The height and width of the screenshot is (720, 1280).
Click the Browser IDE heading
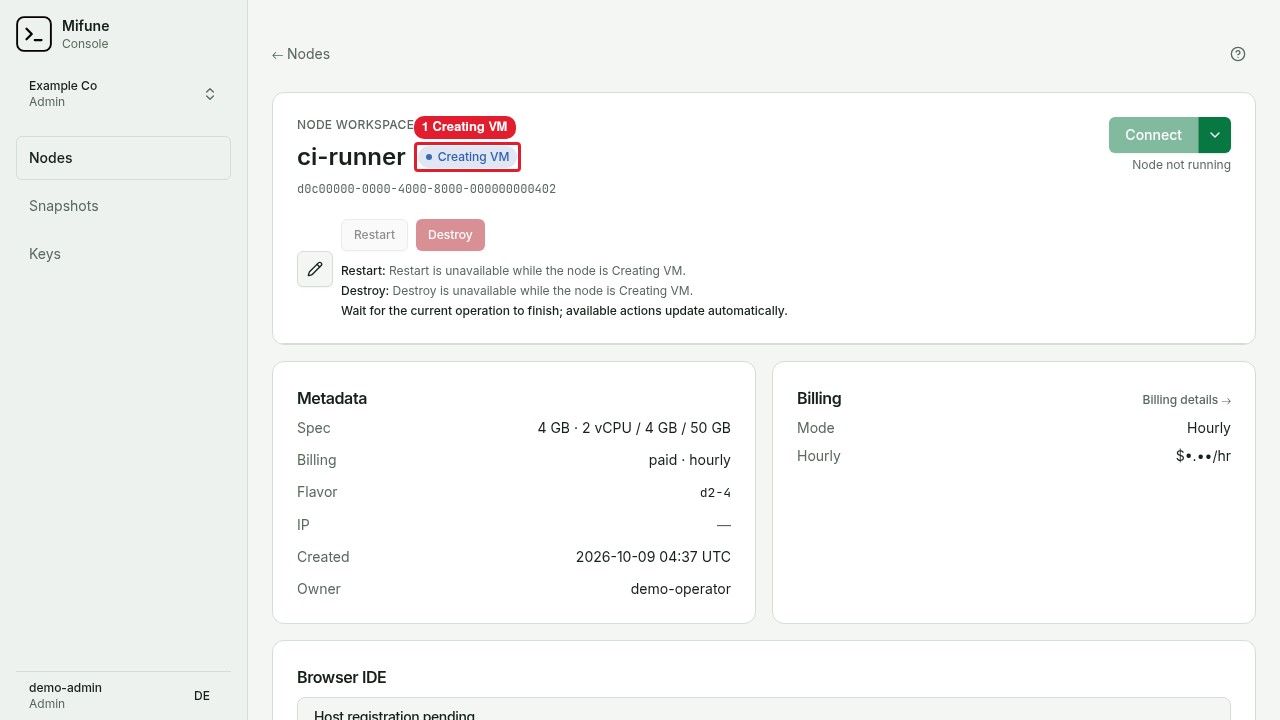tap(342, 678)
